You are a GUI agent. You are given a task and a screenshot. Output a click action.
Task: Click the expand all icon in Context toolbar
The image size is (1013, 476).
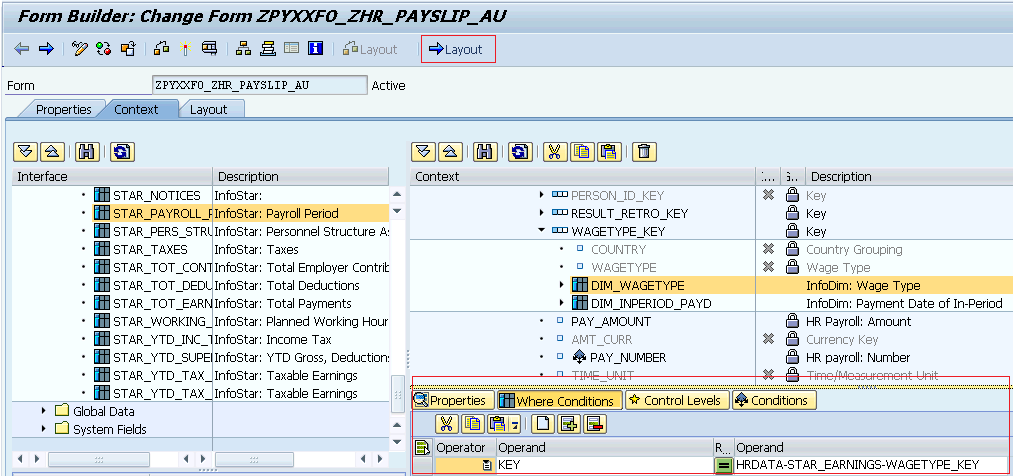pyautogui.click(x=423, y=152)
